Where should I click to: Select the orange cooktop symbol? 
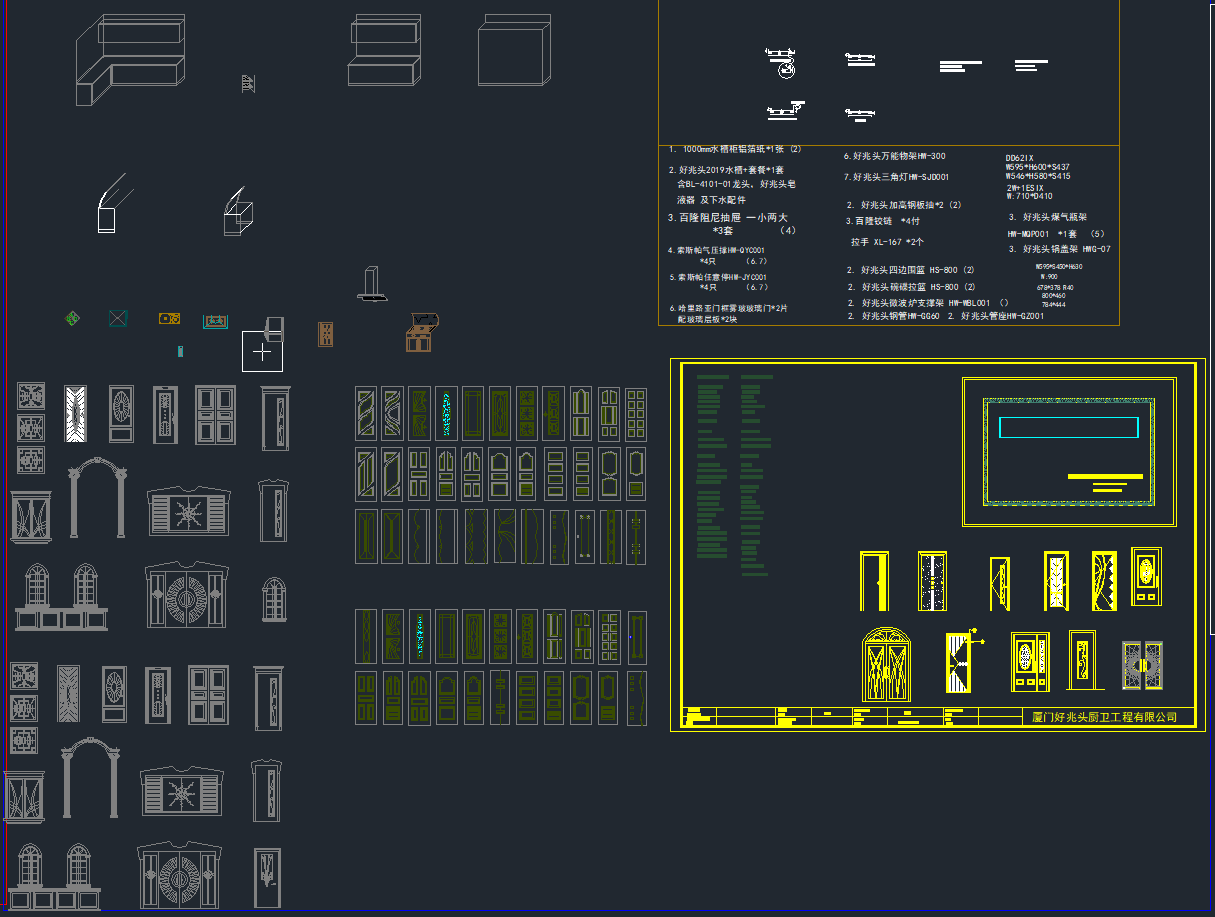[169, 319]
